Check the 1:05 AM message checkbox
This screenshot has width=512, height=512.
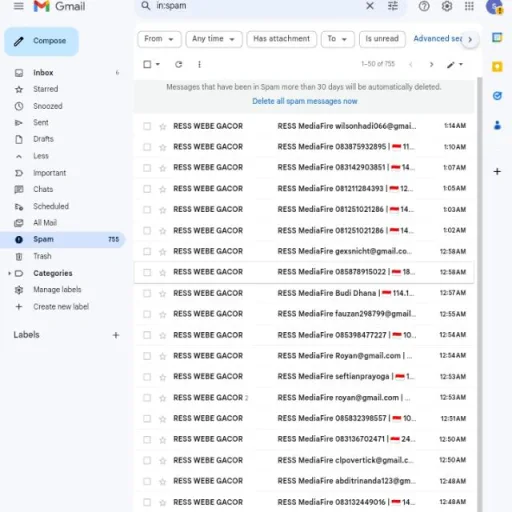click(147, 189)
